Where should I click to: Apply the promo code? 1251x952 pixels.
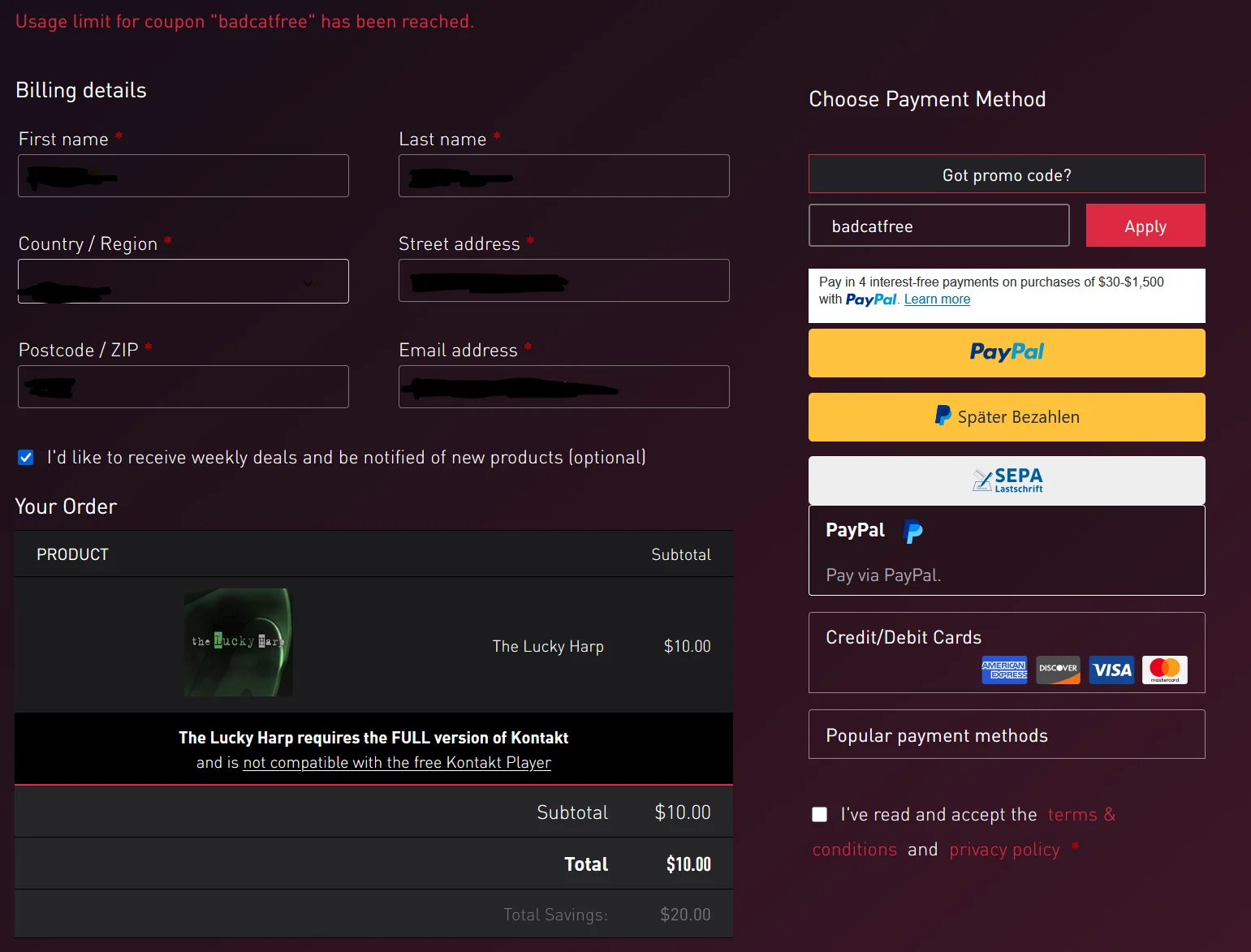tap(1145, 226)
